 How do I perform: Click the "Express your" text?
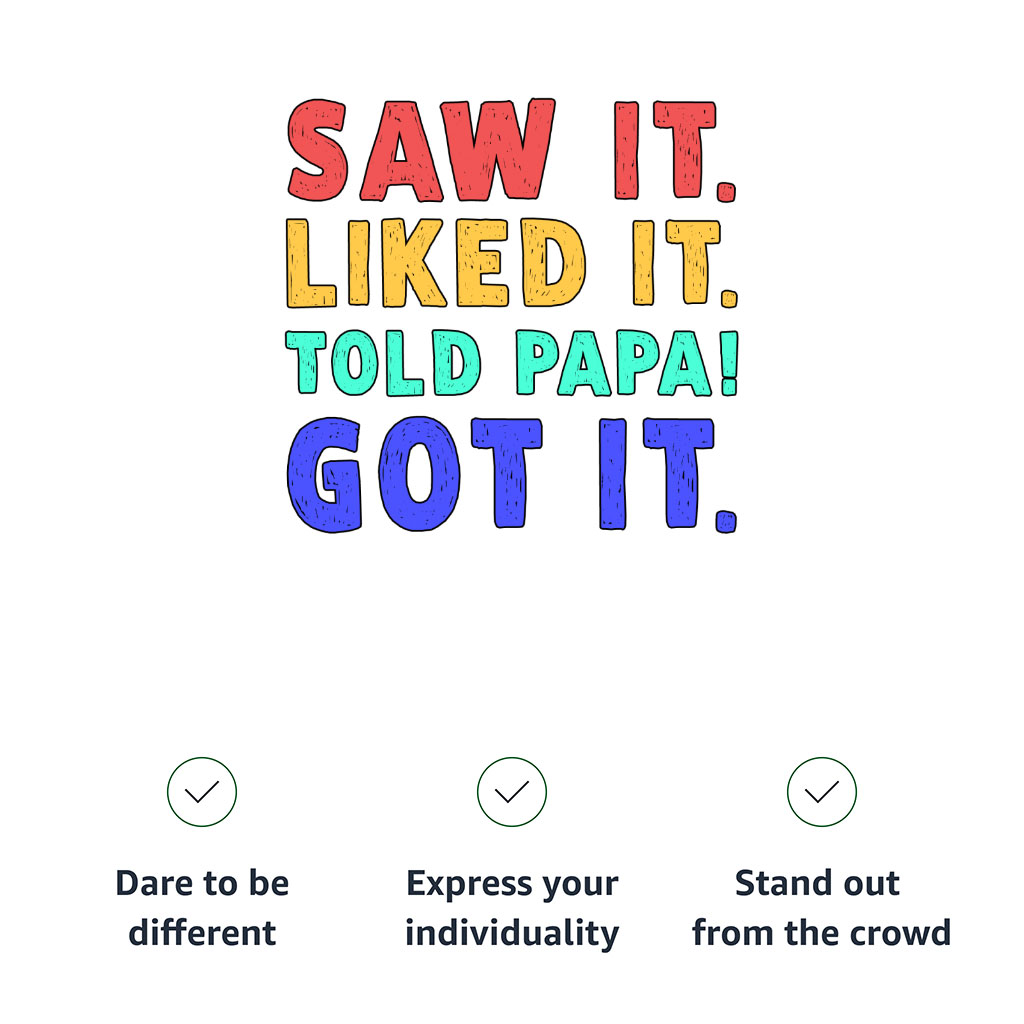[512, 884]
